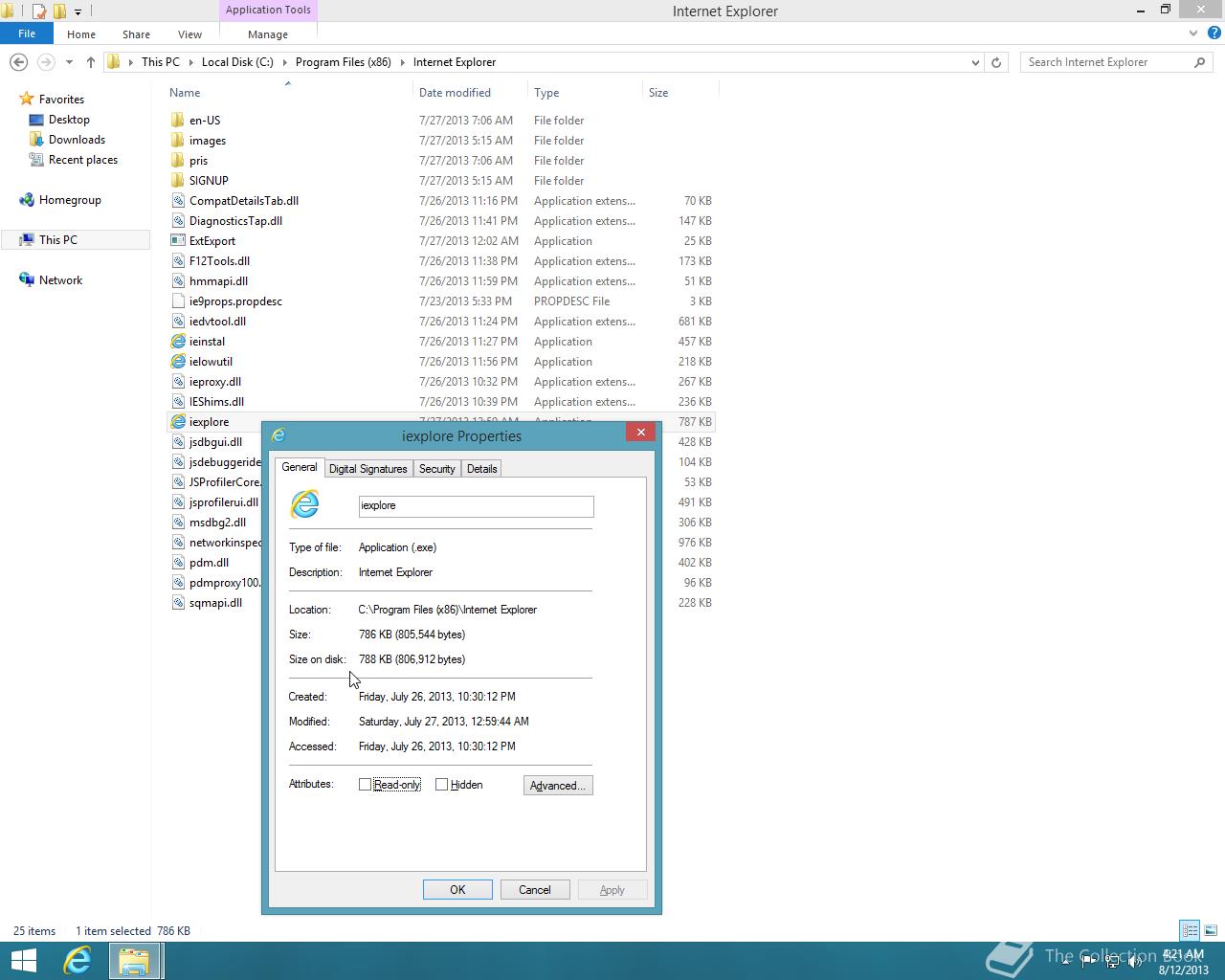Click the Properties icon in Quick Access Toolbar
This screenshot has height=980, width=1225.
(x=39, y=11)
